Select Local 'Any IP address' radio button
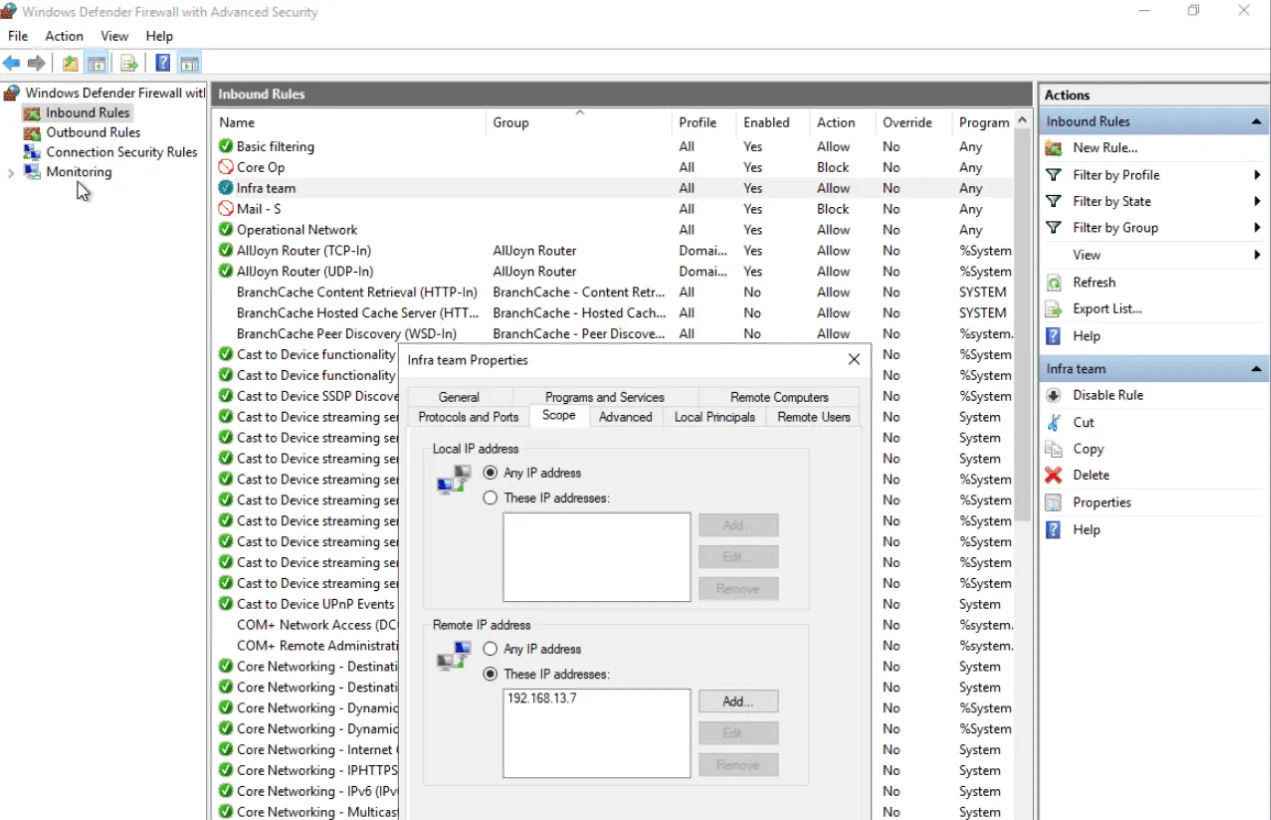The image size is (1271, 820). (490, 472)
